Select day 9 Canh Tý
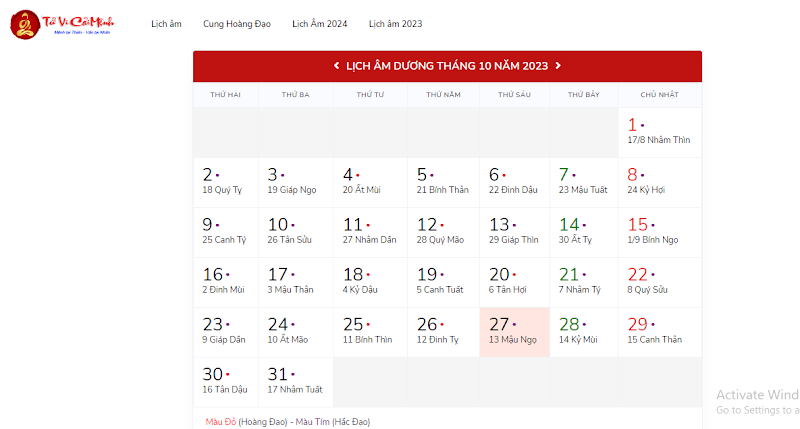The height and width of the screenshot is (429, 800). (x=226, y=232)
